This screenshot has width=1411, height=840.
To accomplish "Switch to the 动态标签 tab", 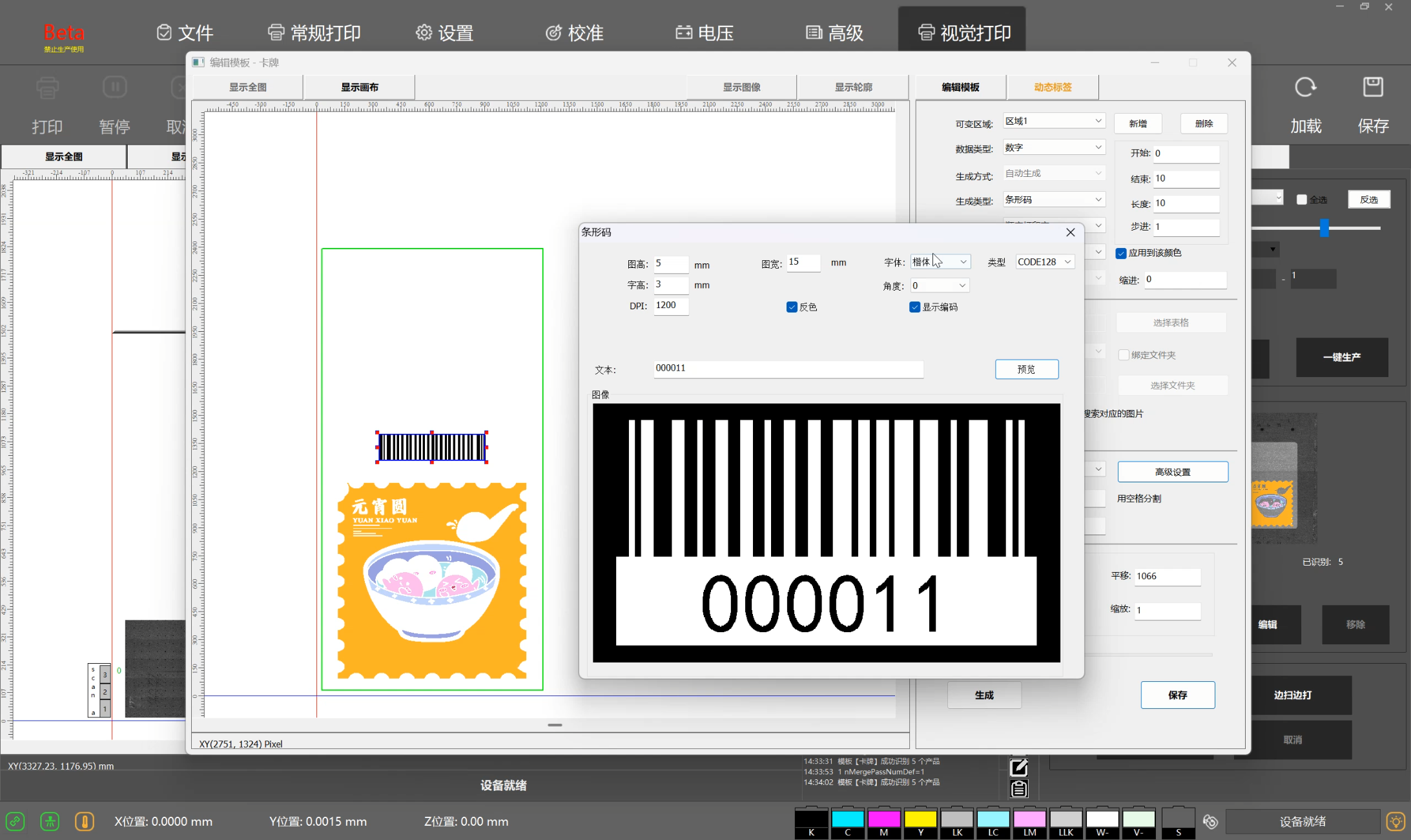I will pyautogui.click(x=1053, y=87).
